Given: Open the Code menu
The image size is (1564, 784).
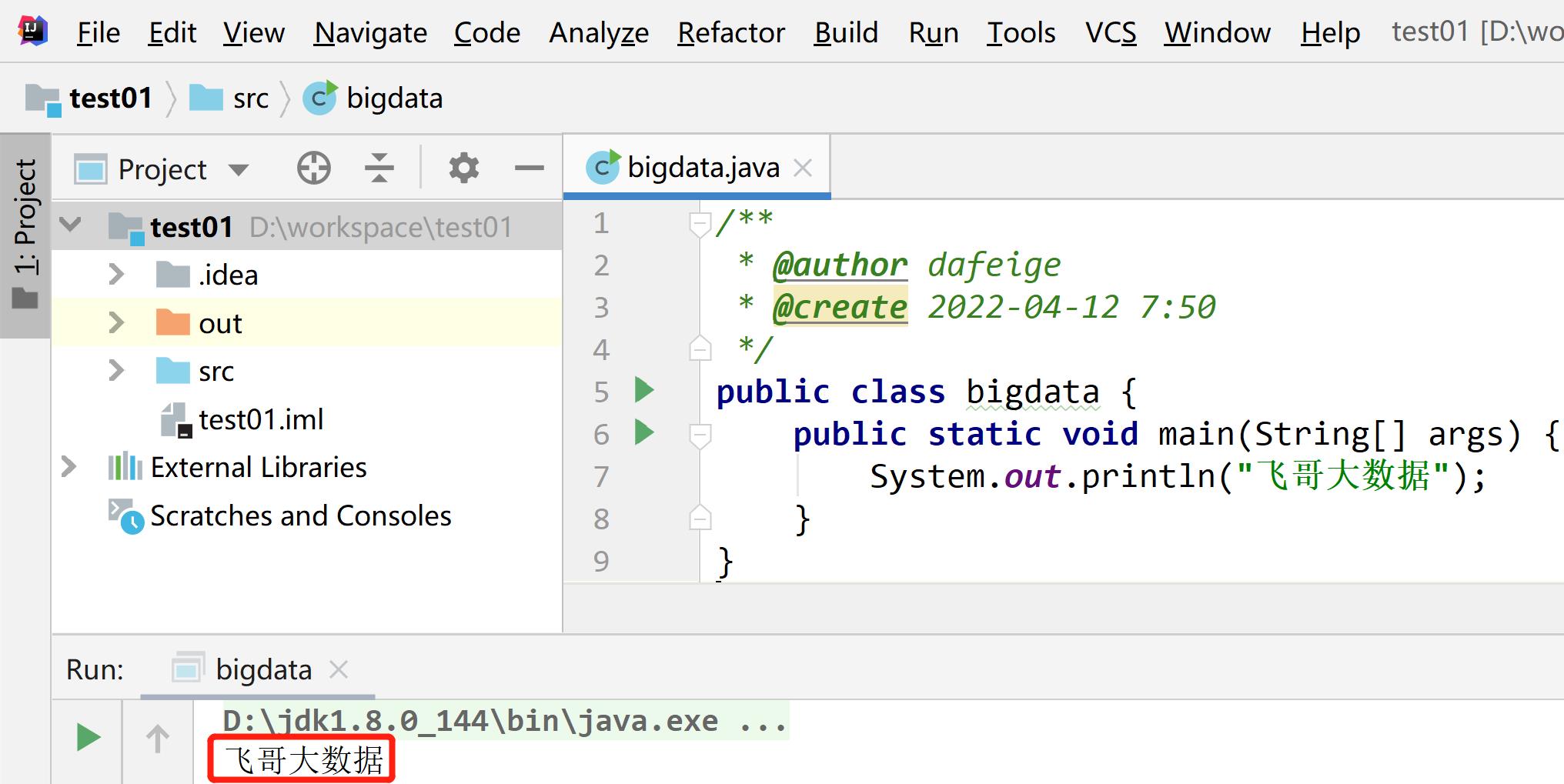Looking at the screenshot, I should tap(487, 32).
